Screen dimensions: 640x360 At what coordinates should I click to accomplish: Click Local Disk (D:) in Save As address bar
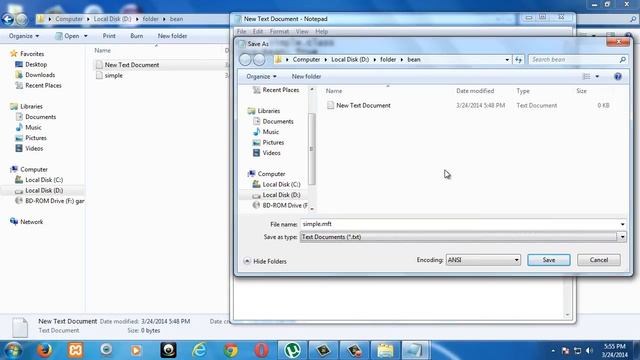(x=350, y=60)
